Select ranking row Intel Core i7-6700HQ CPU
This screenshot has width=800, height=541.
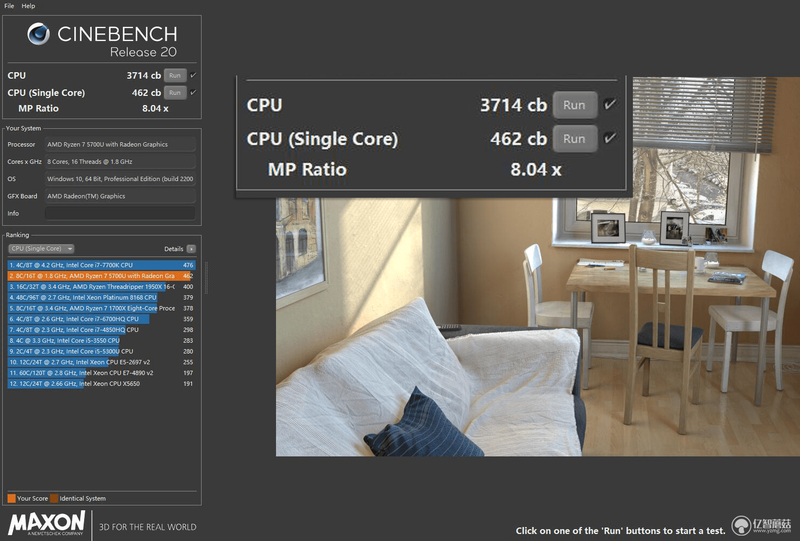tap(101, 319)
